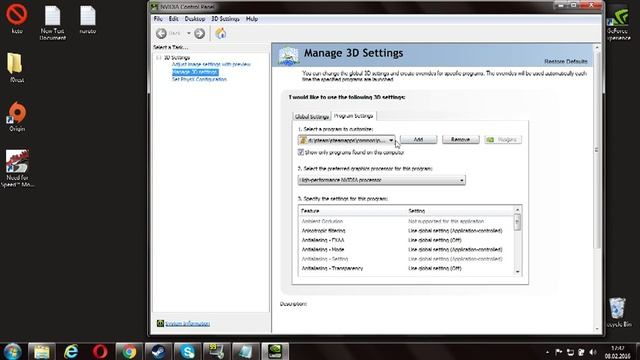Image resolution: width=640 pixels, height=360 pixels.
Task: Click the Antialiasing - Transparency setting value
Action: [435, 268]
